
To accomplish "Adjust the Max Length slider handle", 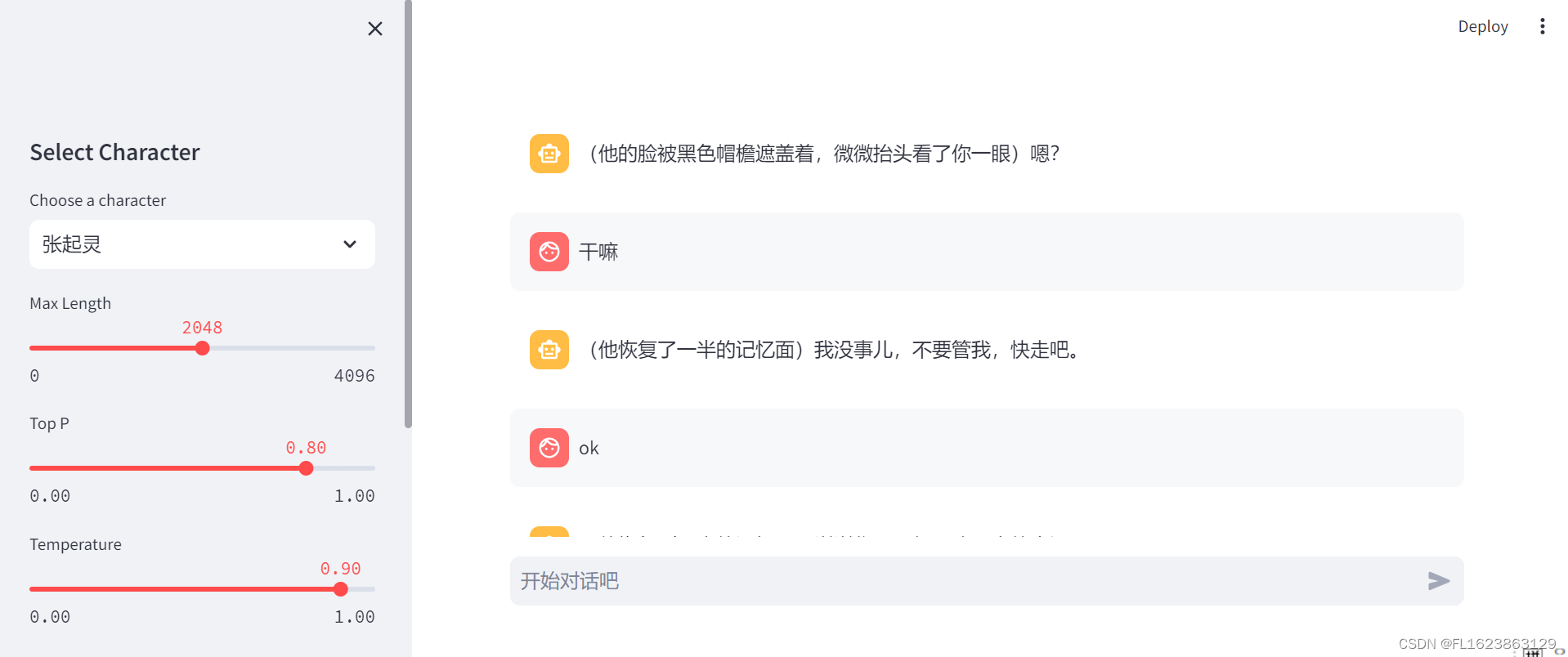I will point(202,347).
